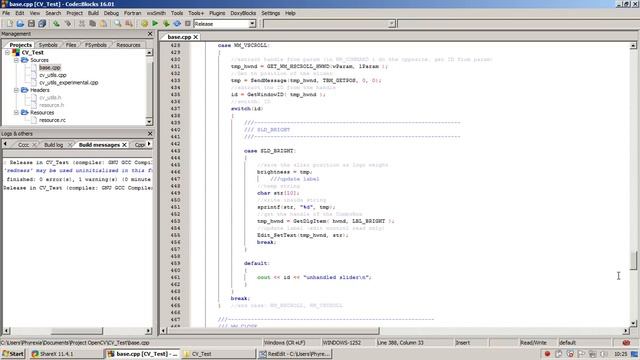Viewport: 640px width, 360px height.
Task: Select the Projects management tab
Action: coord(20,45)
